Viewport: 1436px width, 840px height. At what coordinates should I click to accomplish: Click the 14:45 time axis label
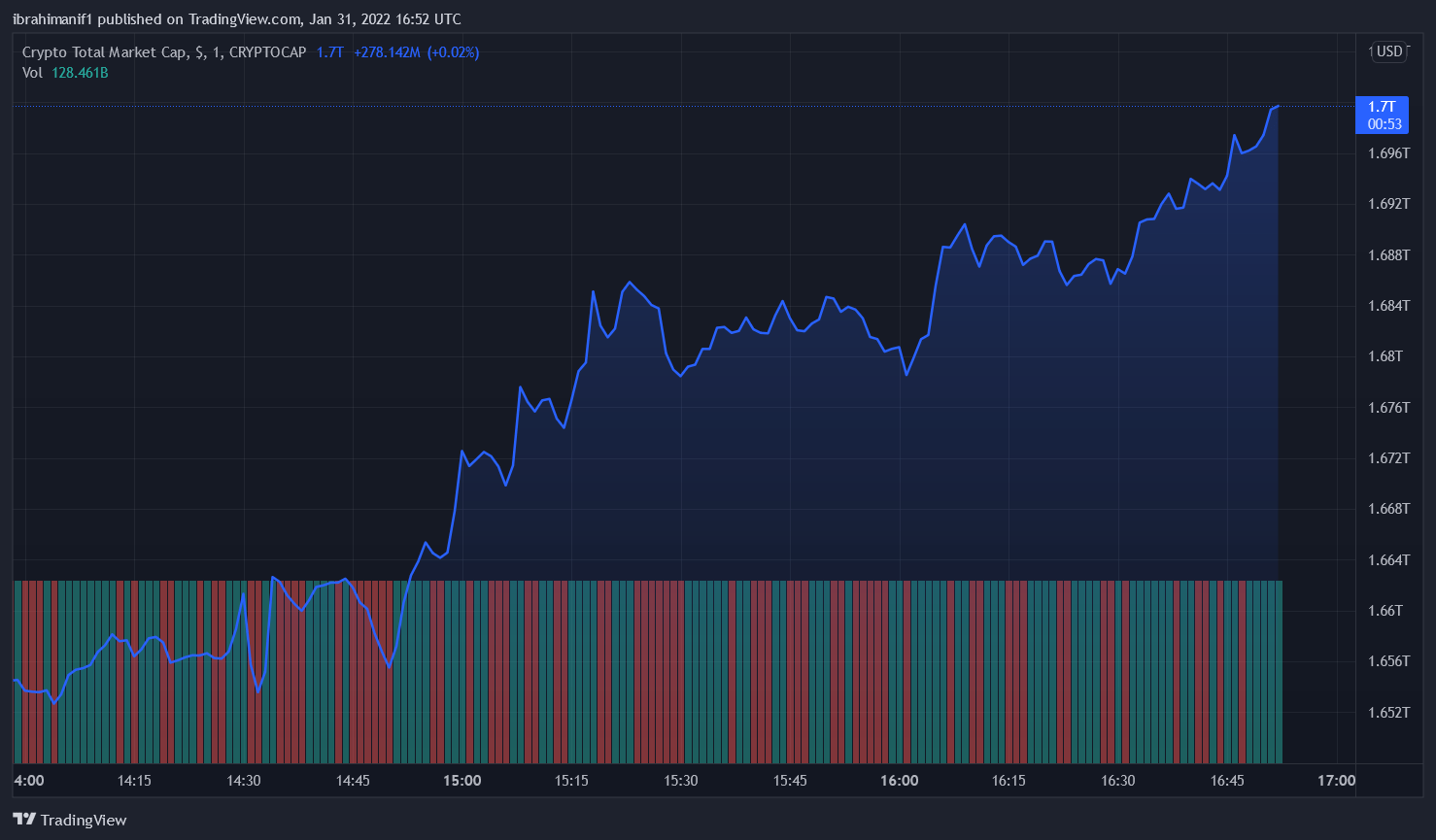coord(353,781)
